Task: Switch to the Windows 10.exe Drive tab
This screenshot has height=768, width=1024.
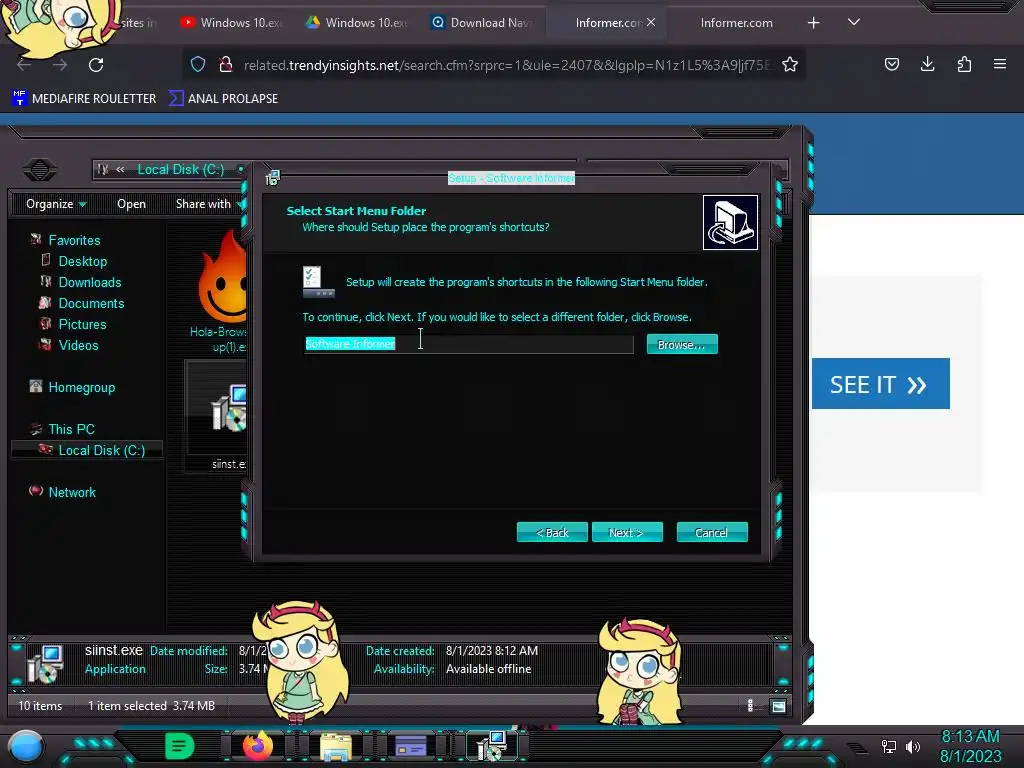Action: (357, 23)
